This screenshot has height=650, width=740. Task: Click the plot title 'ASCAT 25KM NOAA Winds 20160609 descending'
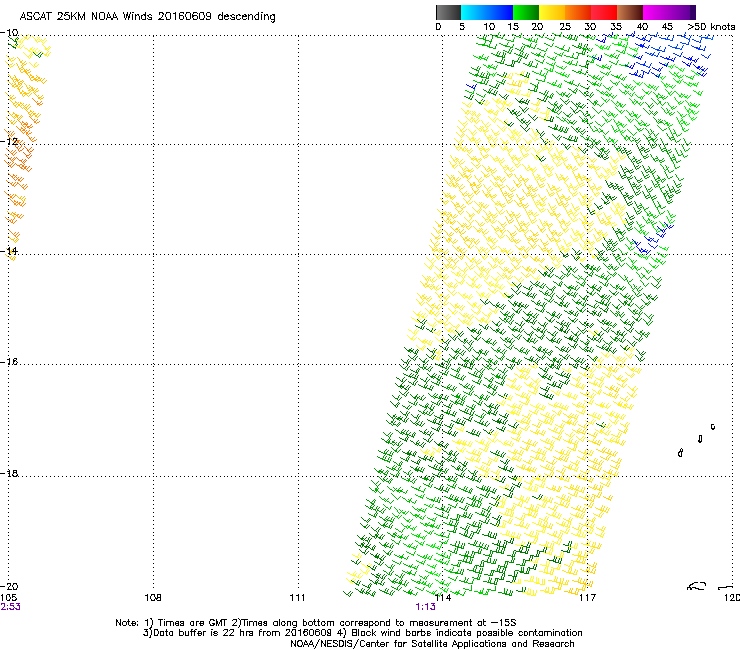[x=147, y=17]
